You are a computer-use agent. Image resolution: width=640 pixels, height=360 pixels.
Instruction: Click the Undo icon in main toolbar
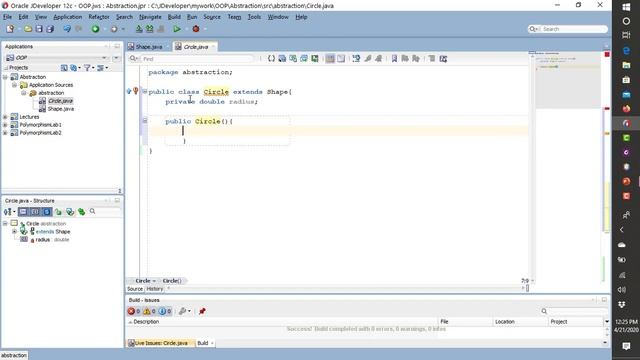click(x=67, y=29)
